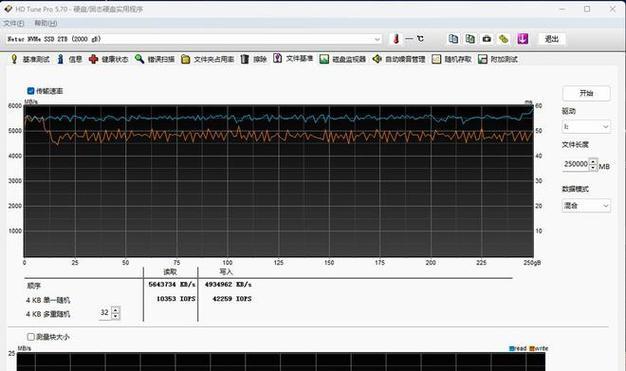The height and width of the screenshot is (371, 626).
Task: Click the copy text info toolbar icon
Action: [453, 39]
